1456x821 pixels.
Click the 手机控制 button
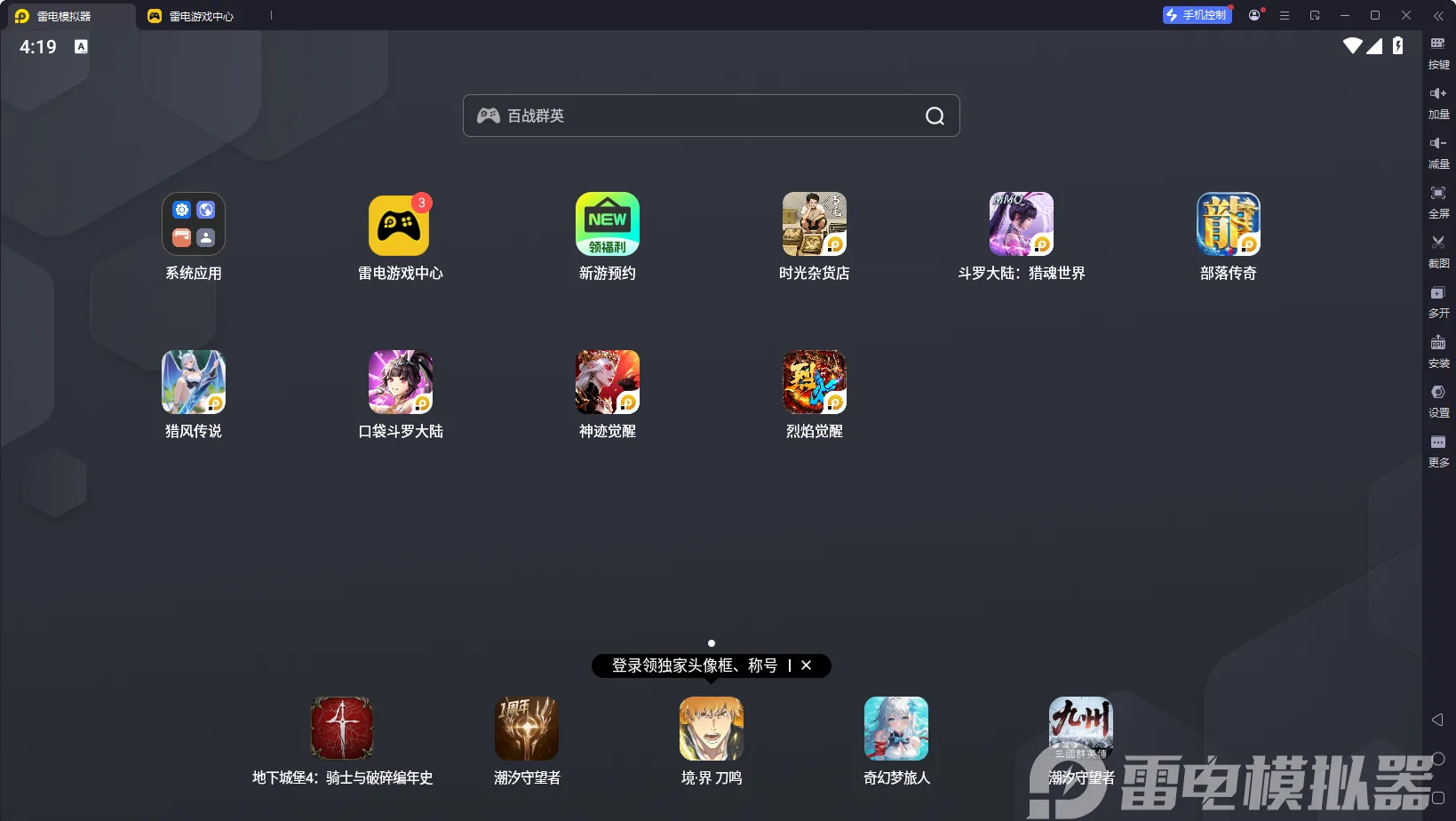(x=1197, y=15)
